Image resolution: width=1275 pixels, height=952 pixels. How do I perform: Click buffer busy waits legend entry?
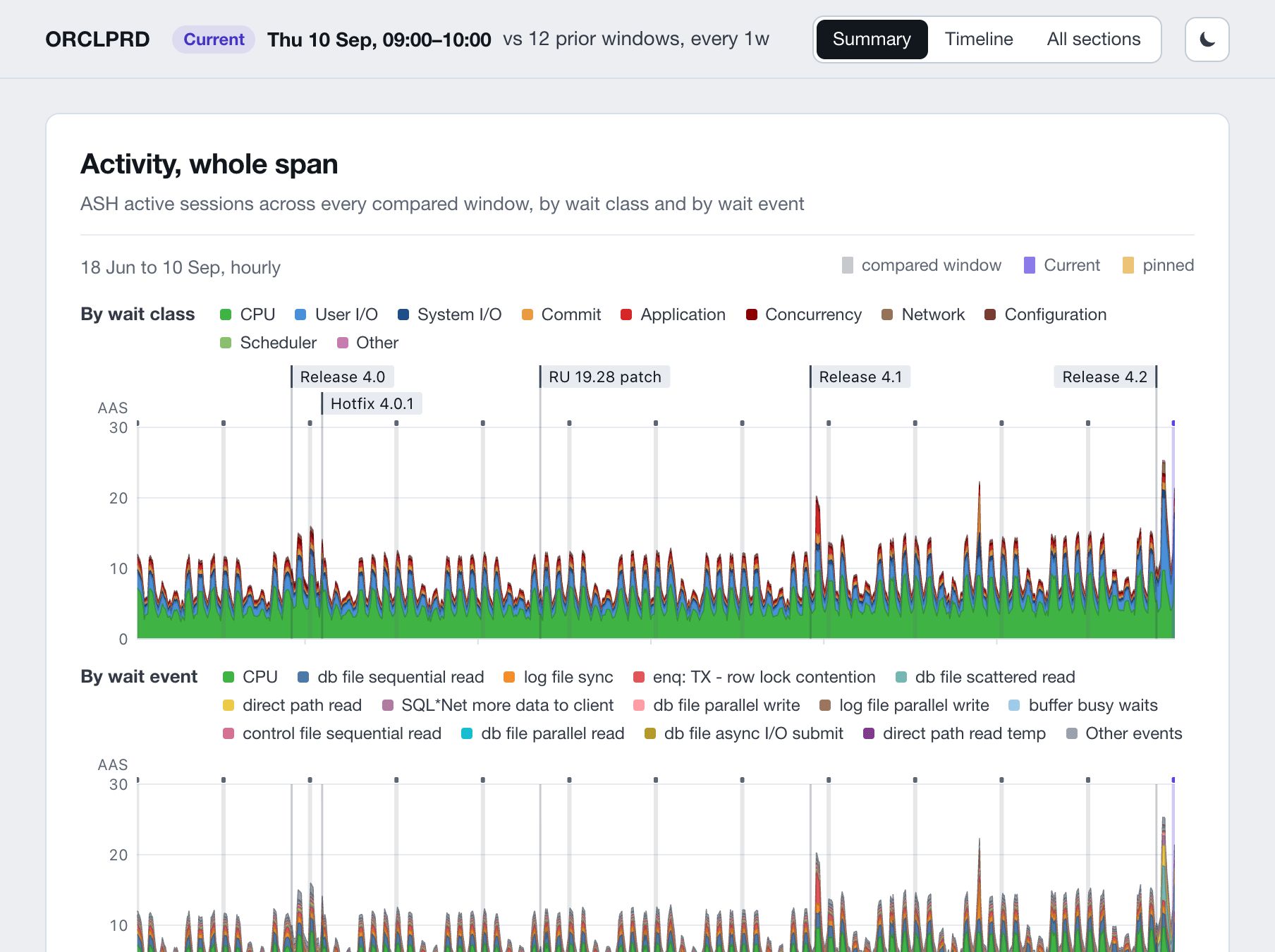point(1083,705)
